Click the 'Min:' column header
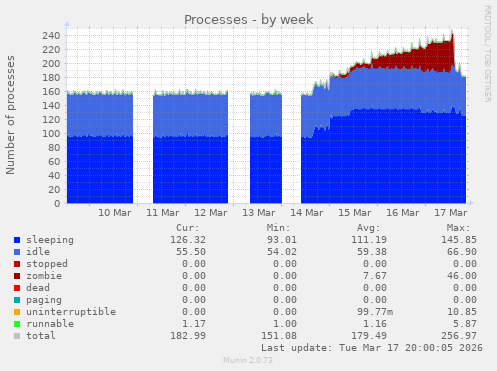The image size is (497, 371). coord(278,228)
